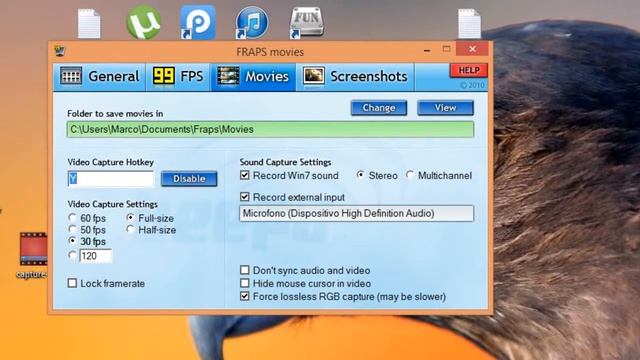Enable Lock framerate checkbox

point(72,283)
